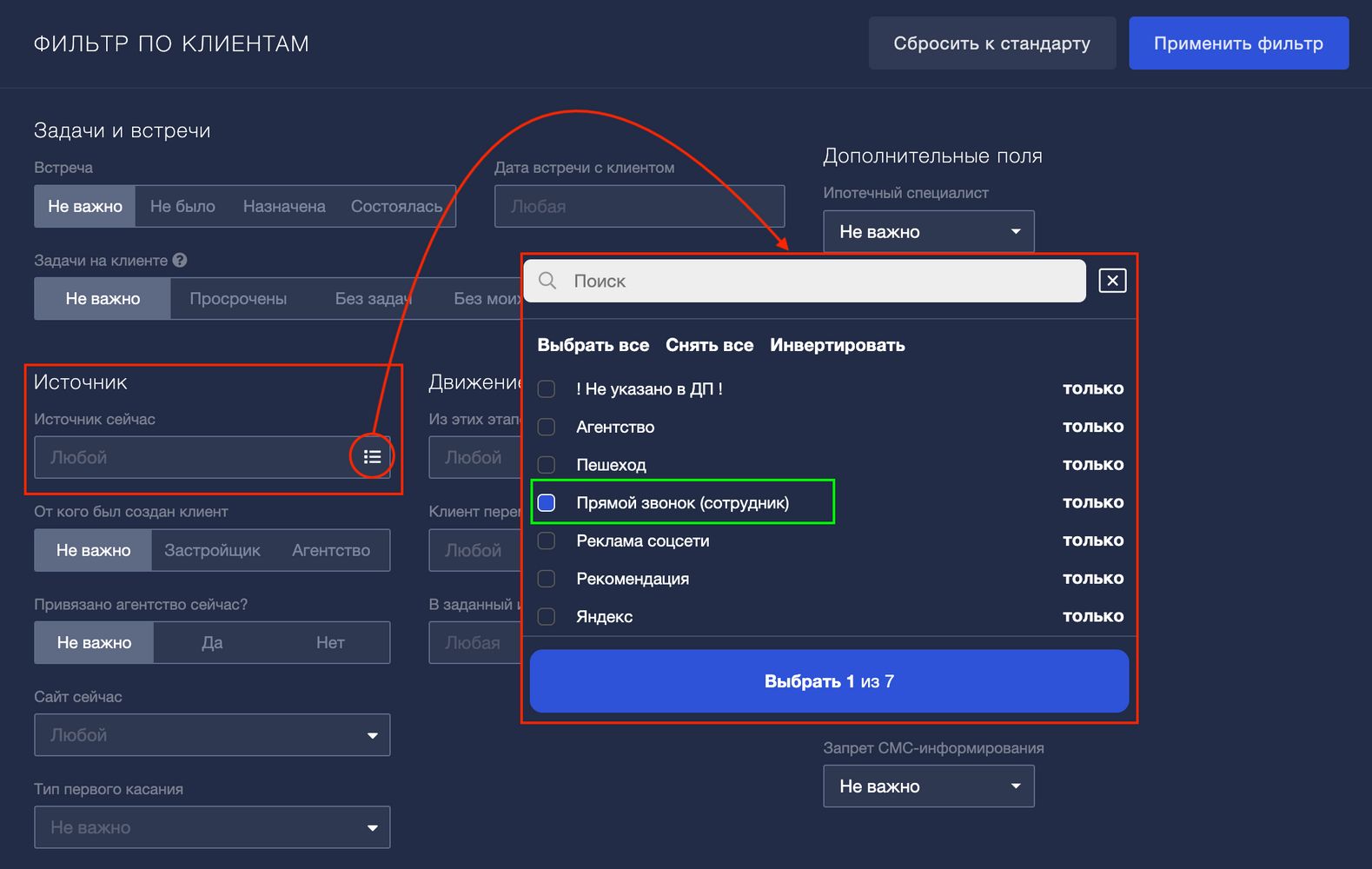
Task: Switch task filter to Просрочены
Action: pyautogui.click(x=238, y=299)
